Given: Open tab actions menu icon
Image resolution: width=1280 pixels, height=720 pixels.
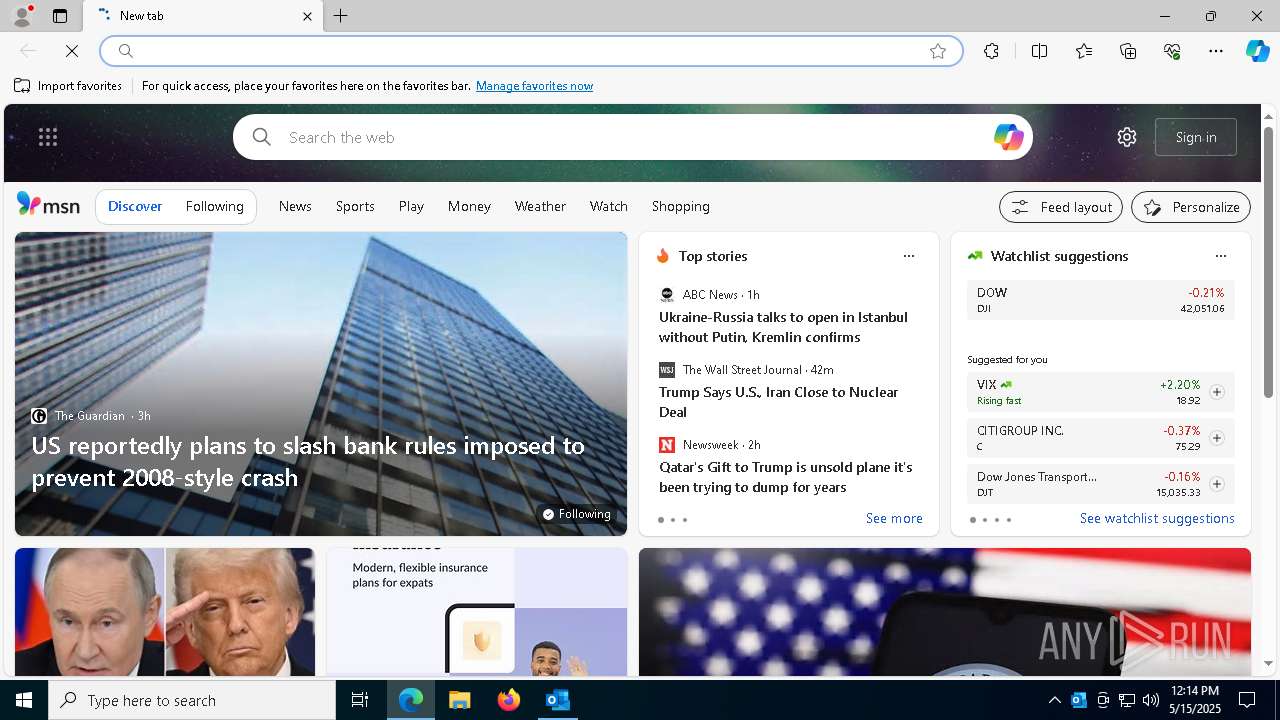Looking at the screenshot, I should (x=60, y=16).
